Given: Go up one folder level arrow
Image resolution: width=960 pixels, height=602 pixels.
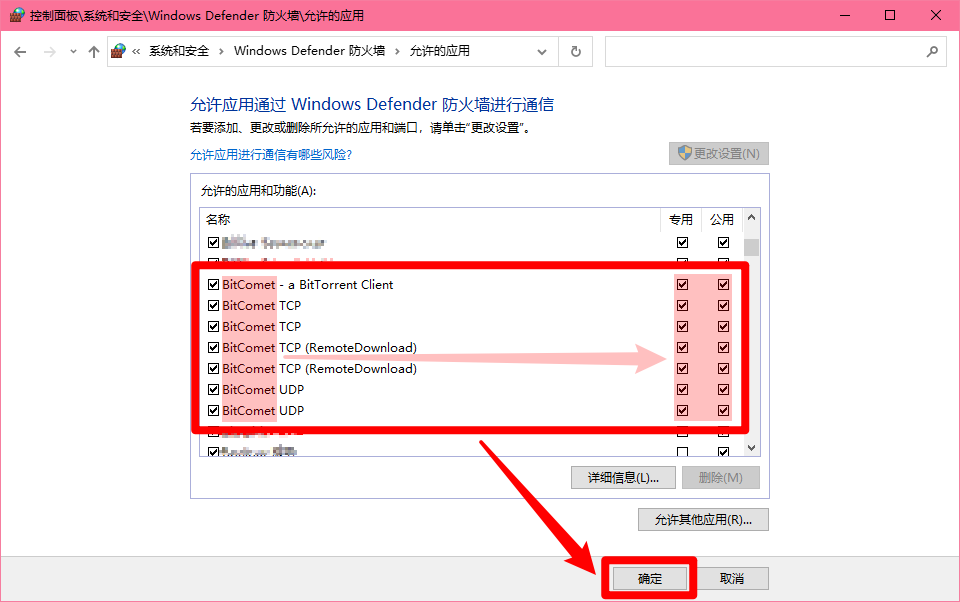Looking at the screenshot, I should click(x=94, y=52).
